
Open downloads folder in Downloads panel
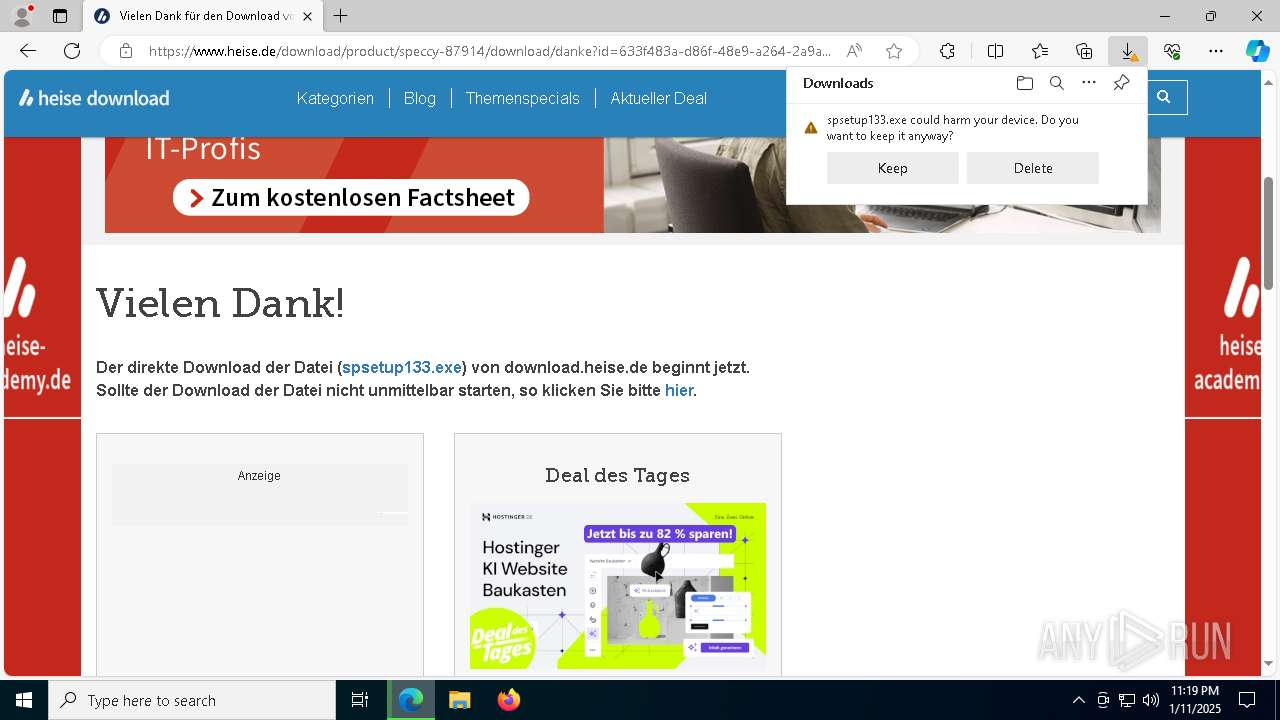tap(1024, 83)
